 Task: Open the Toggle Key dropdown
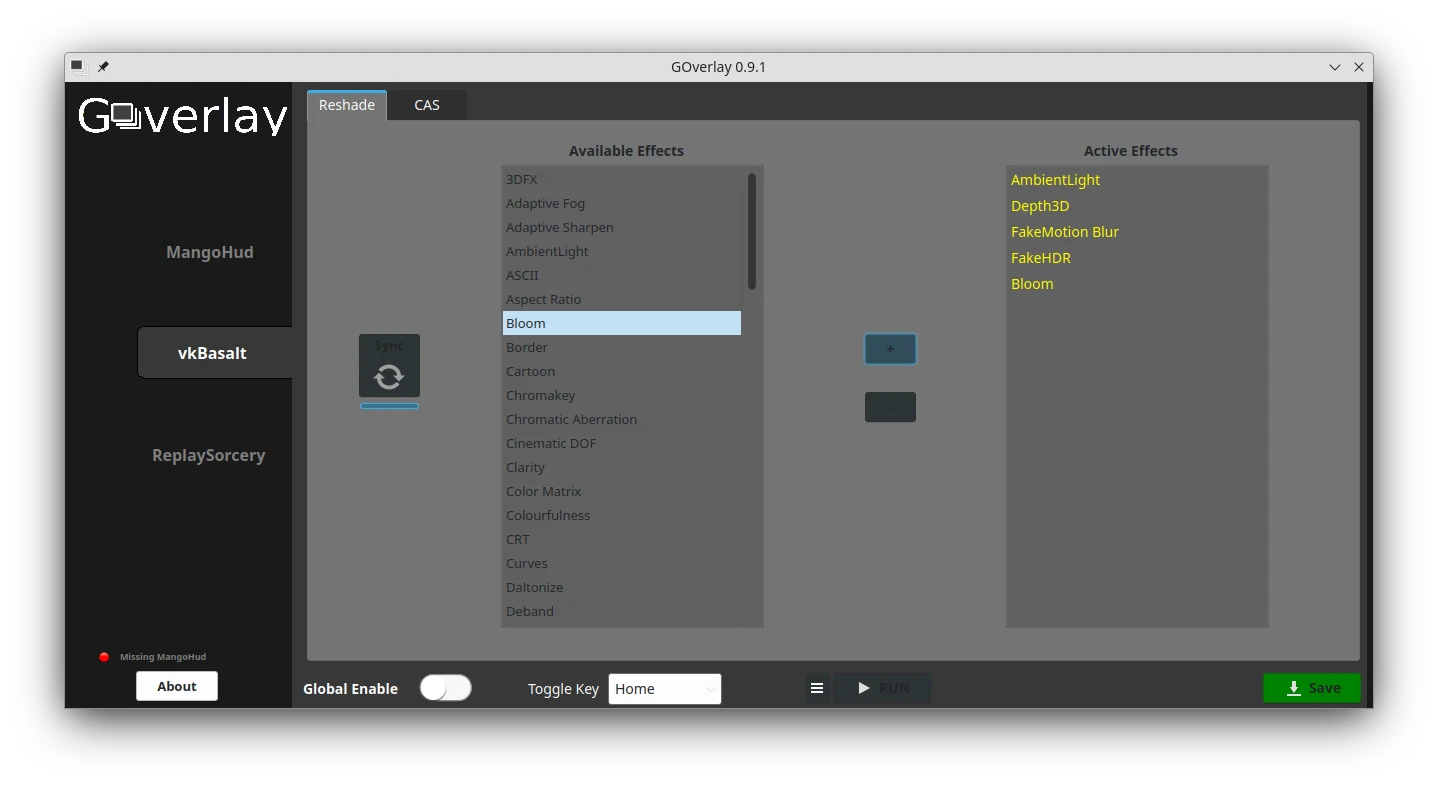tap(664, 689)
